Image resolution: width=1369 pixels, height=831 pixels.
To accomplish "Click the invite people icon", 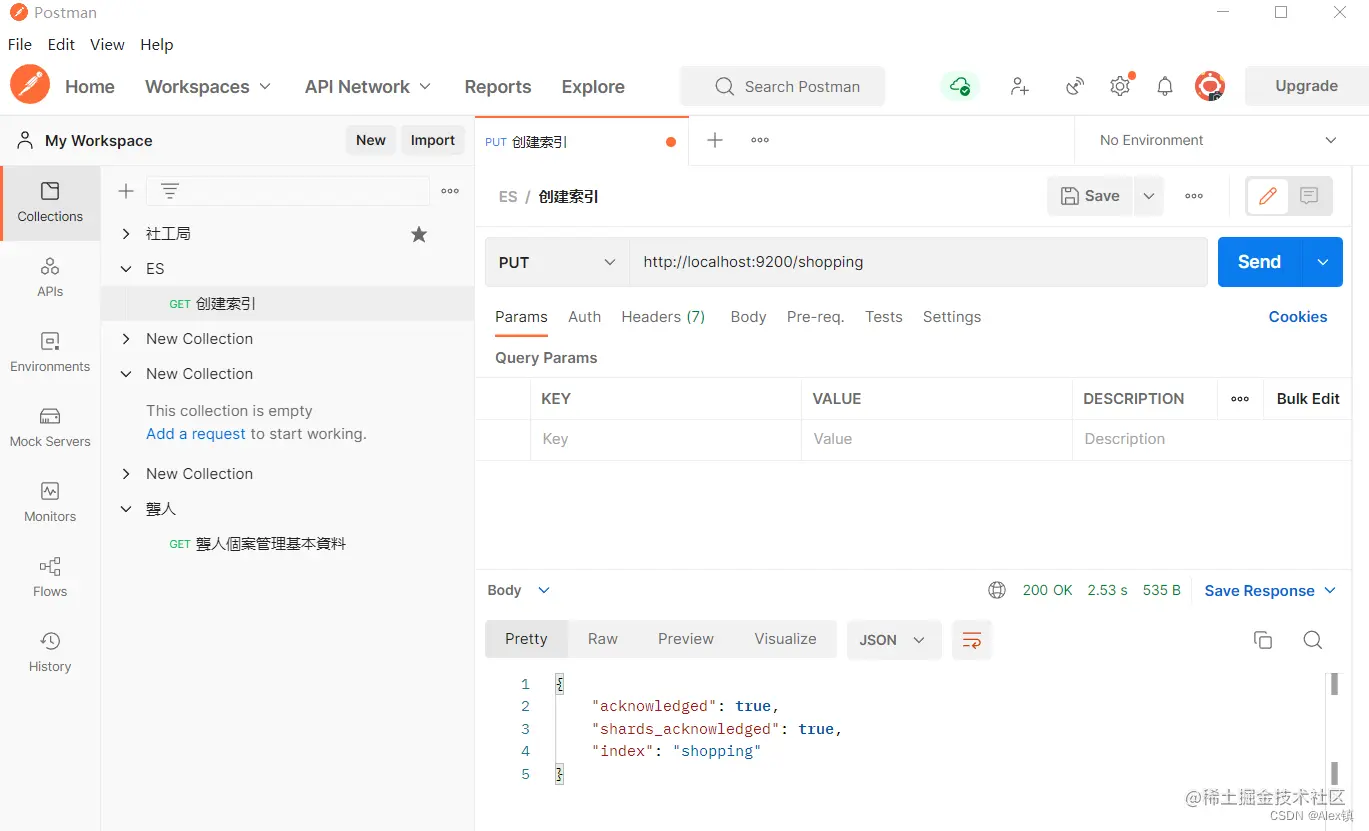I will [1019, 86].
